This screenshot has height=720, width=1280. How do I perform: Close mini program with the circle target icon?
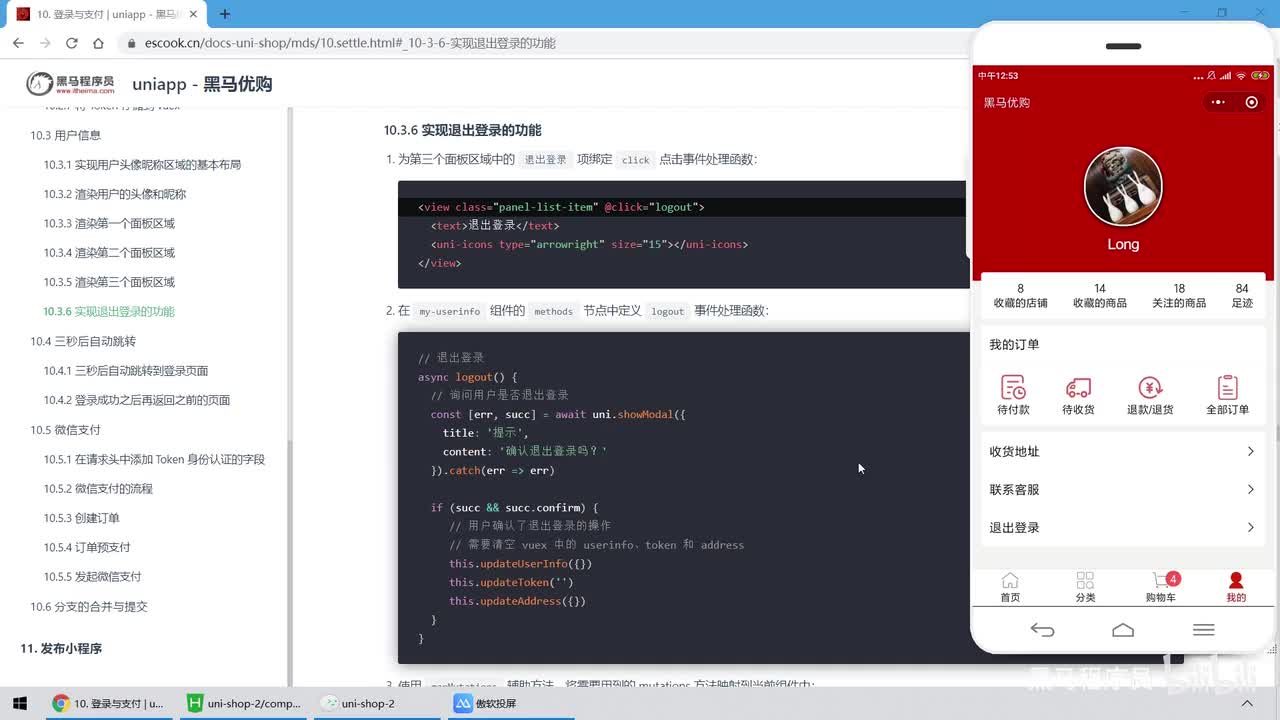[1251, 102]
